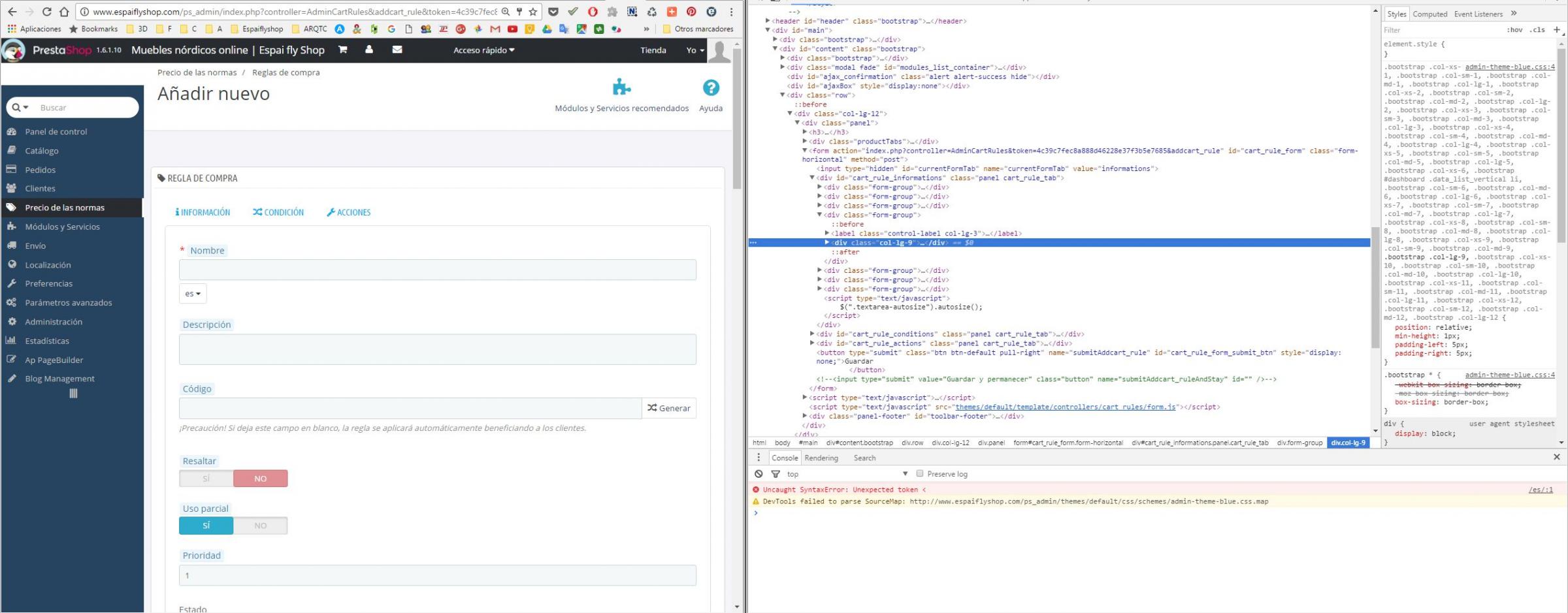1568x613 pixels.
Task: Toggle the .cls class editor in Styles
Action: (x=1539, y=30)
